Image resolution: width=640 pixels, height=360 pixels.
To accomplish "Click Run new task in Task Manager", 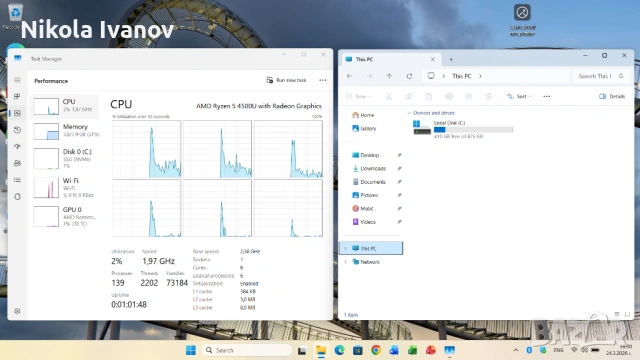I will [287, 80].
